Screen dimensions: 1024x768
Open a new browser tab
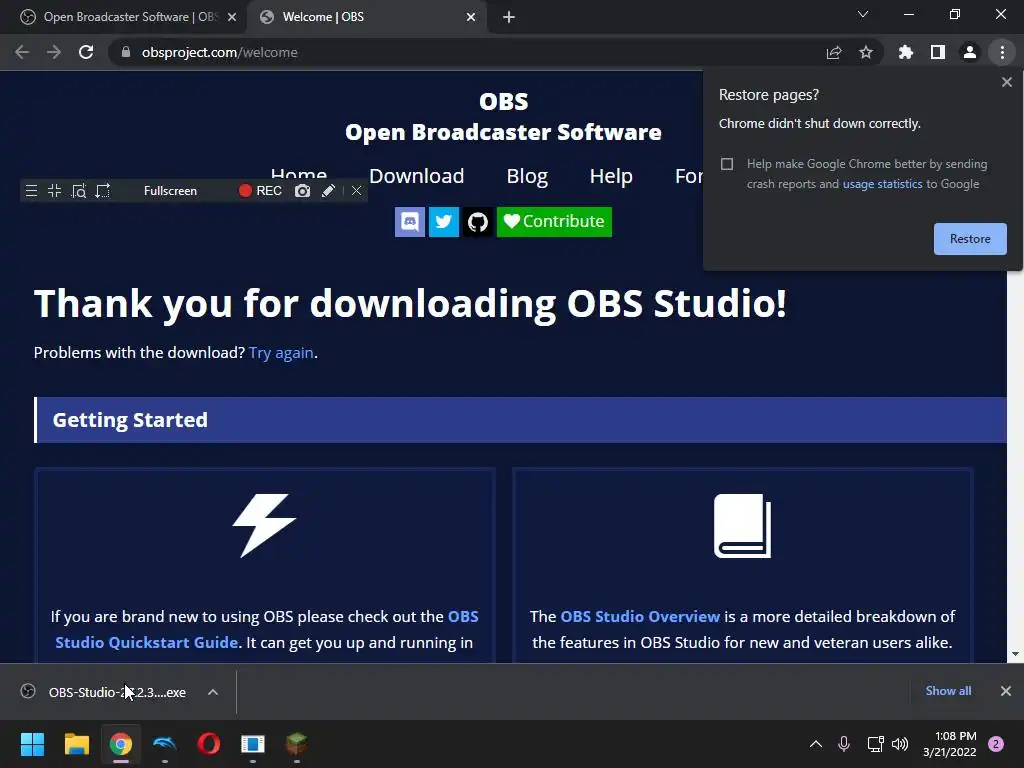point(509,17)
